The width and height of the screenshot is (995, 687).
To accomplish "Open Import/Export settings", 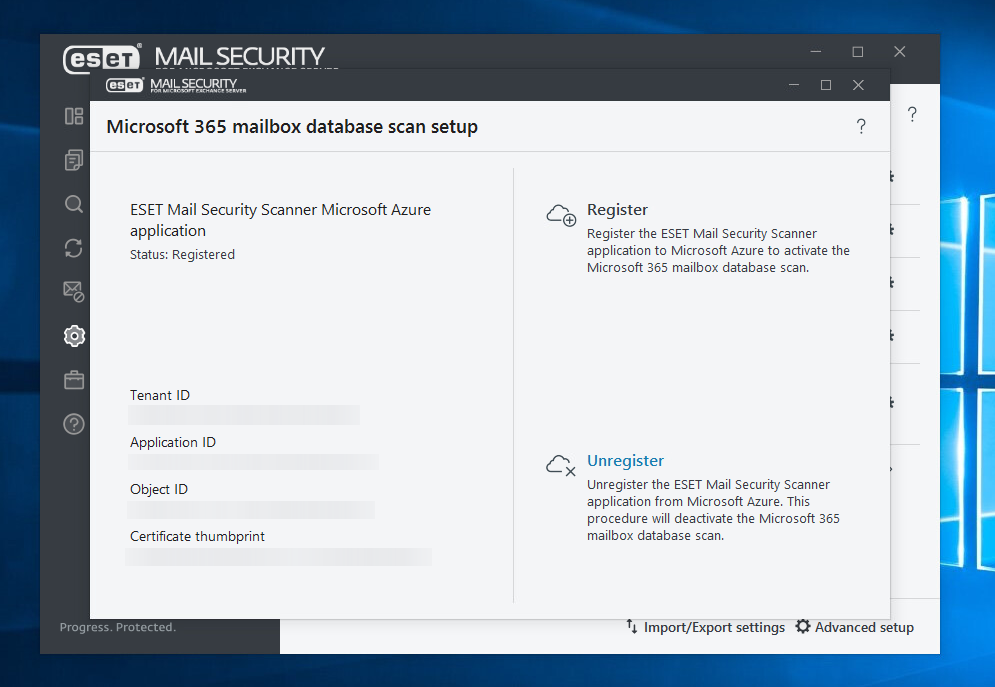I will coord(705,627).
